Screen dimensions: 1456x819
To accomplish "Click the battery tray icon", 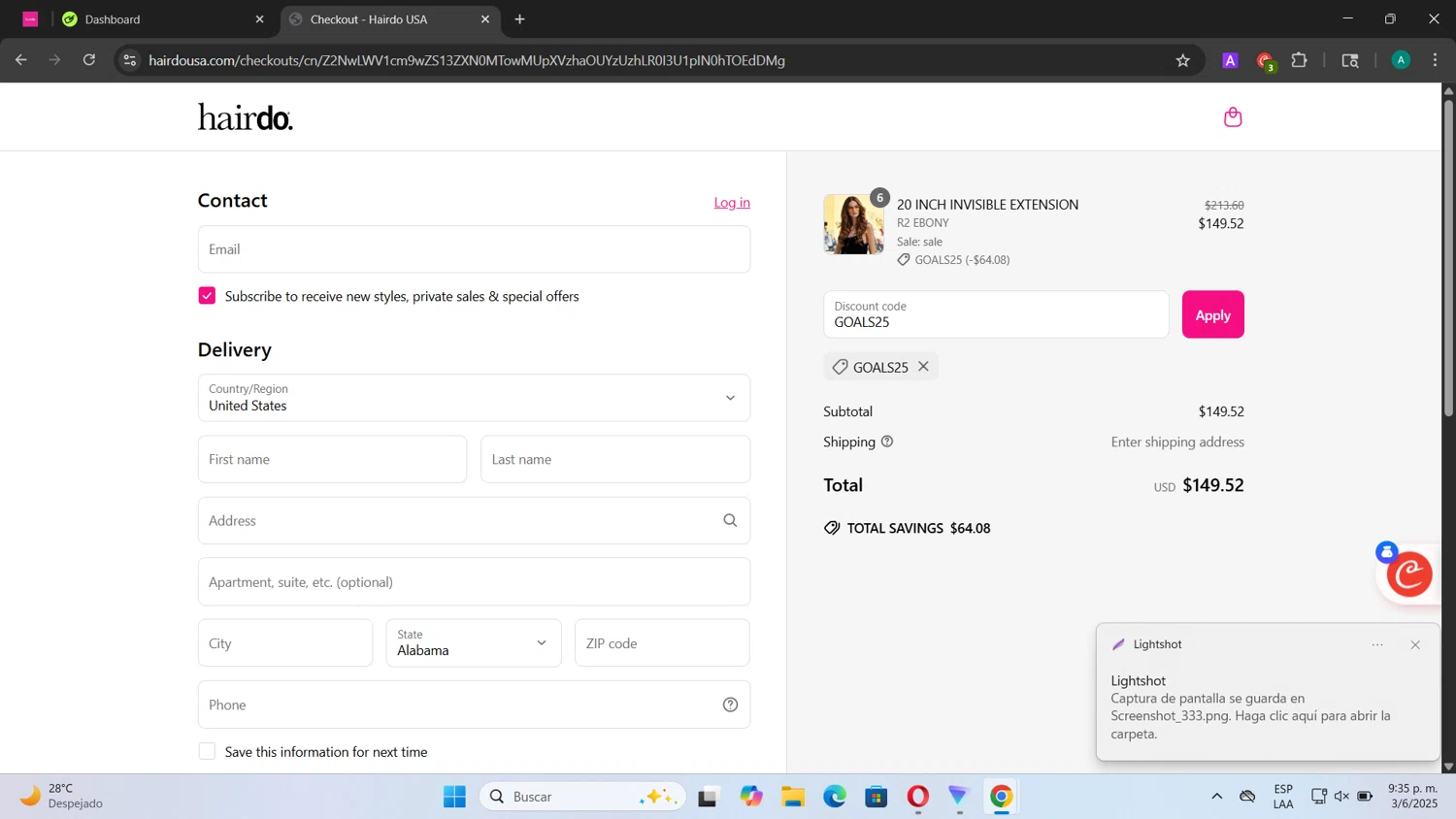I will tap(1365, 797).
